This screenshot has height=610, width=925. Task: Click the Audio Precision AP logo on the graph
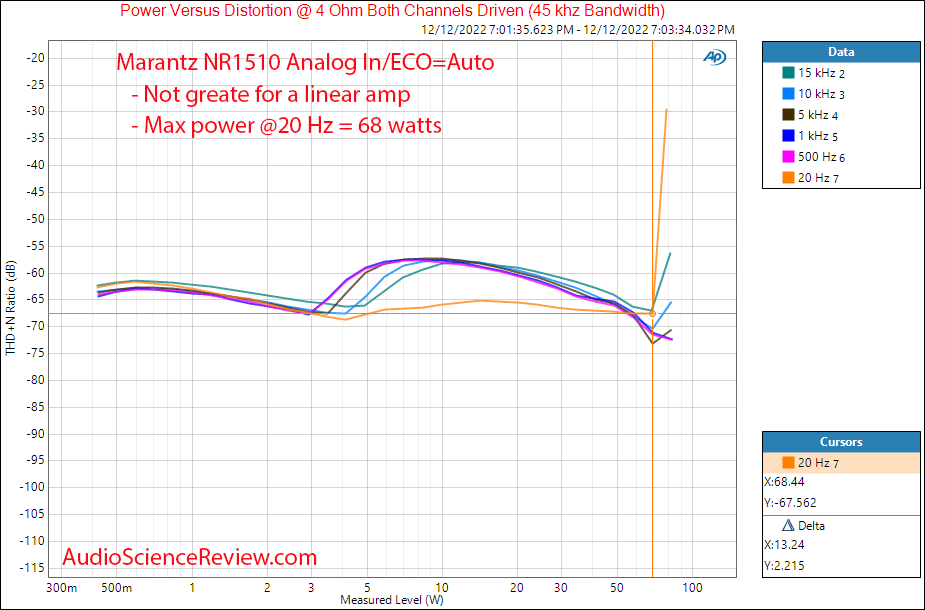tap(714, 57)
